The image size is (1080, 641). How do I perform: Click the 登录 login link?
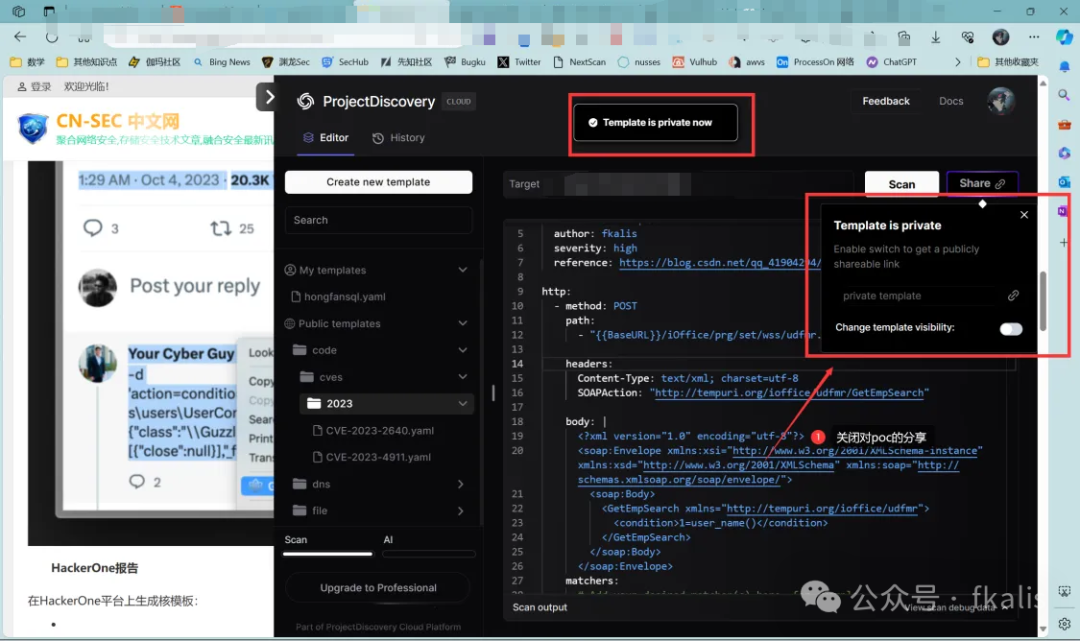click(34, 87)
